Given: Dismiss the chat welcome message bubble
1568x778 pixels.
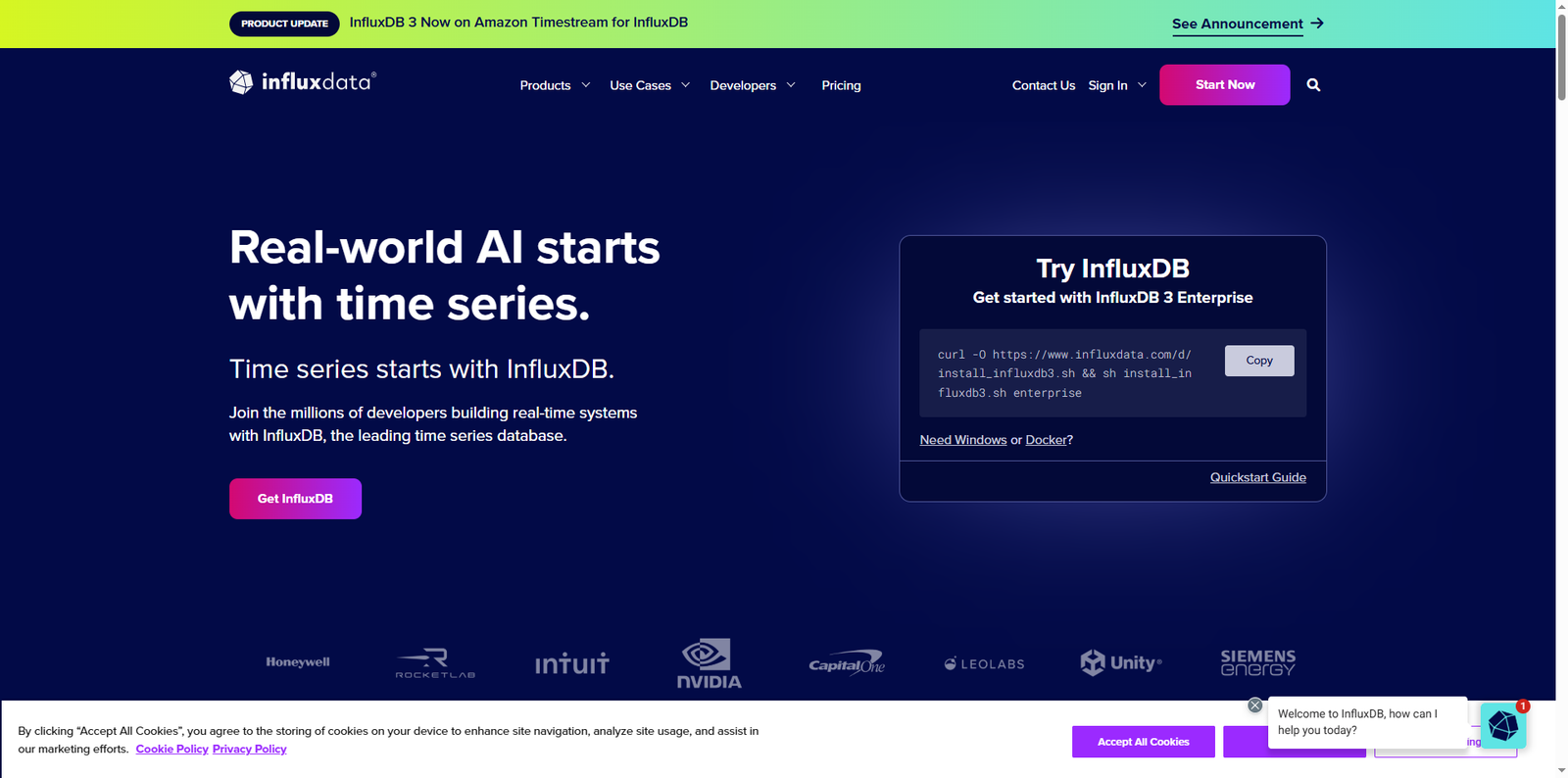Looking at the screenshot, I should [x=1255, y=705].
